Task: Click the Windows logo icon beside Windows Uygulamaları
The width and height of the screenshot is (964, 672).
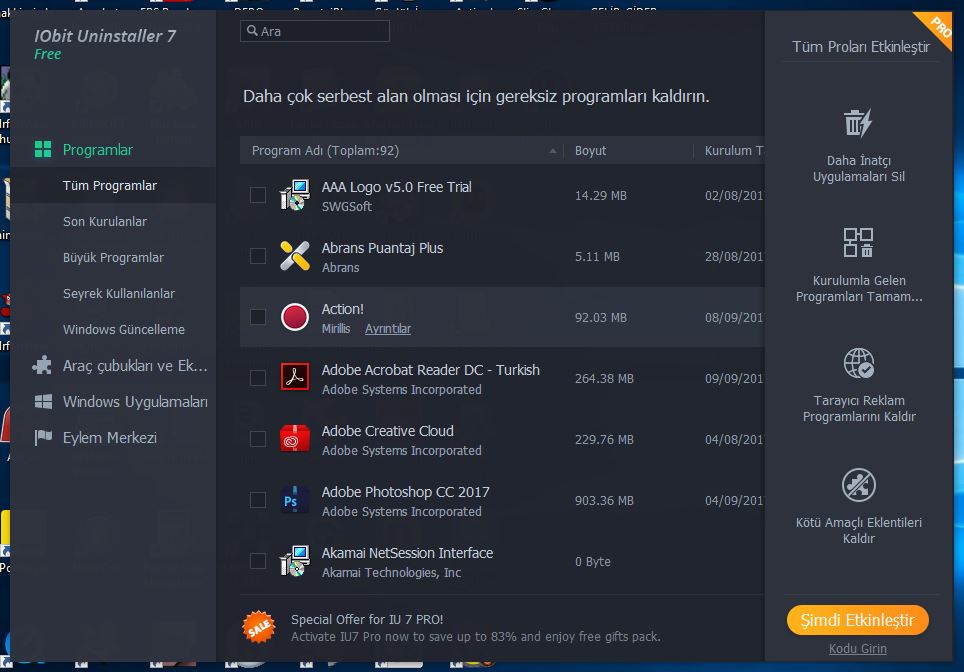Action: (43, 402)
